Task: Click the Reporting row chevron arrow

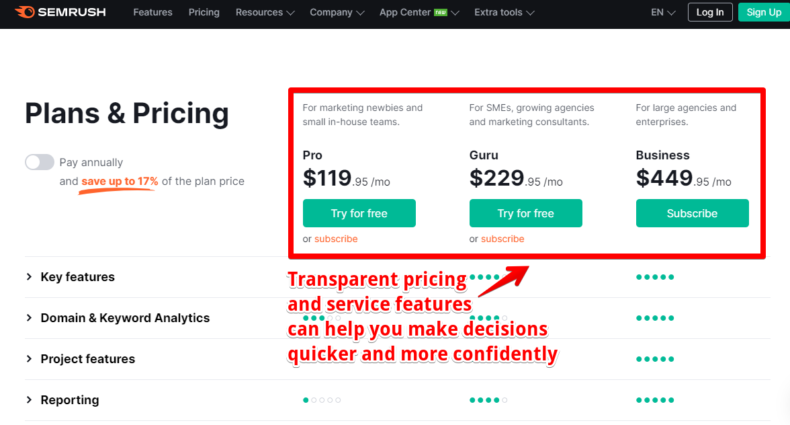Action: [x=29, y=400]
